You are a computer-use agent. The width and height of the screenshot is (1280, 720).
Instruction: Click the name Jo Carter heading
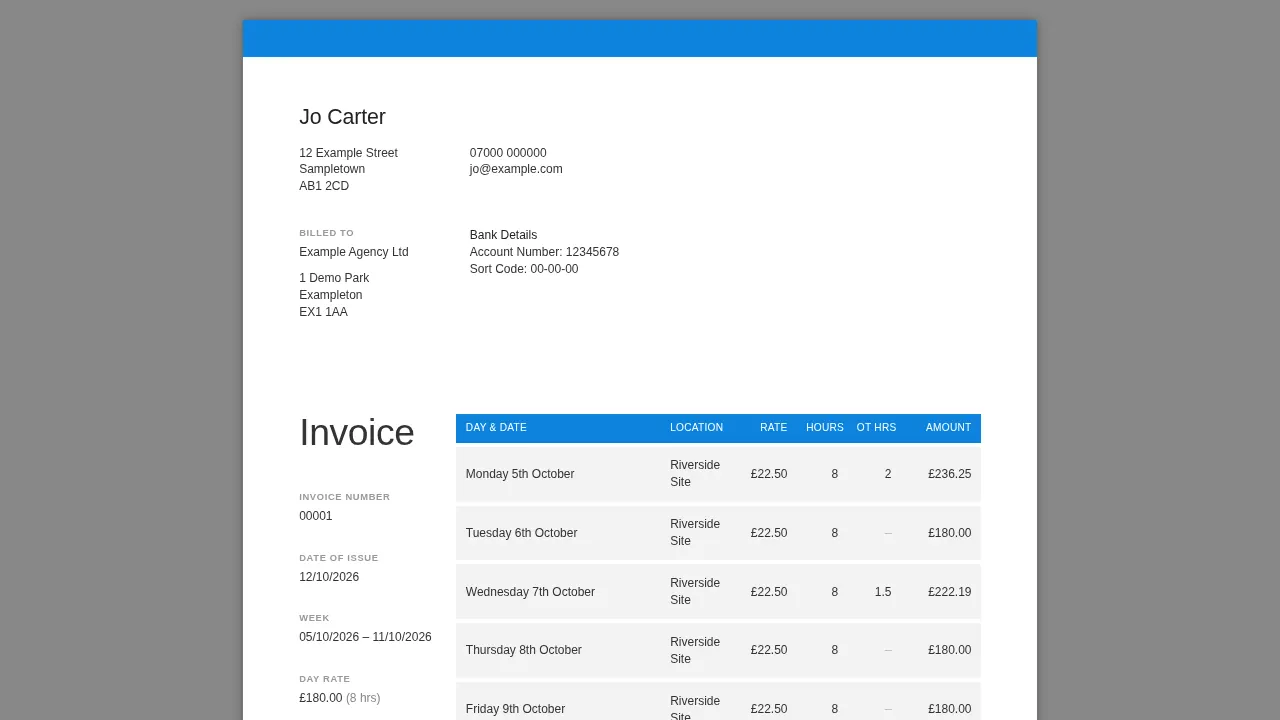click(342, 117)
